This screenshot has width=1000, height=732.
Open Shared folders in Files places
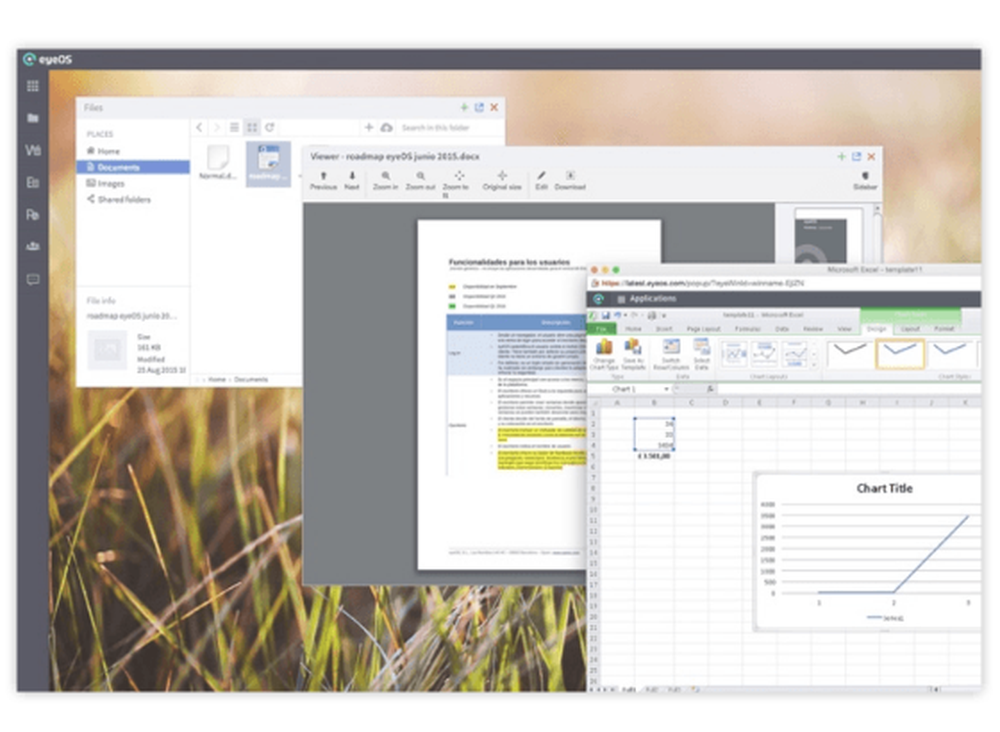point(133,200)
